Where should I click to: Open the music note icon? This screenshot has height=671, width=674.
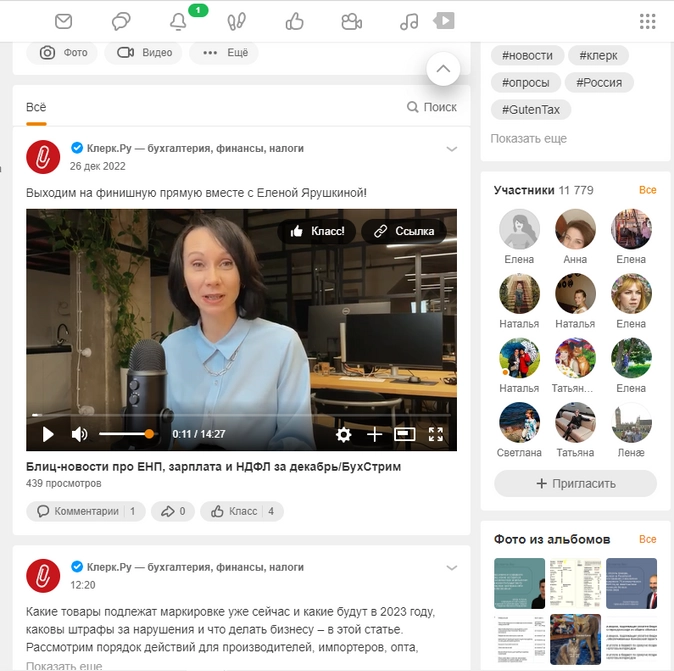click(409, 21)
